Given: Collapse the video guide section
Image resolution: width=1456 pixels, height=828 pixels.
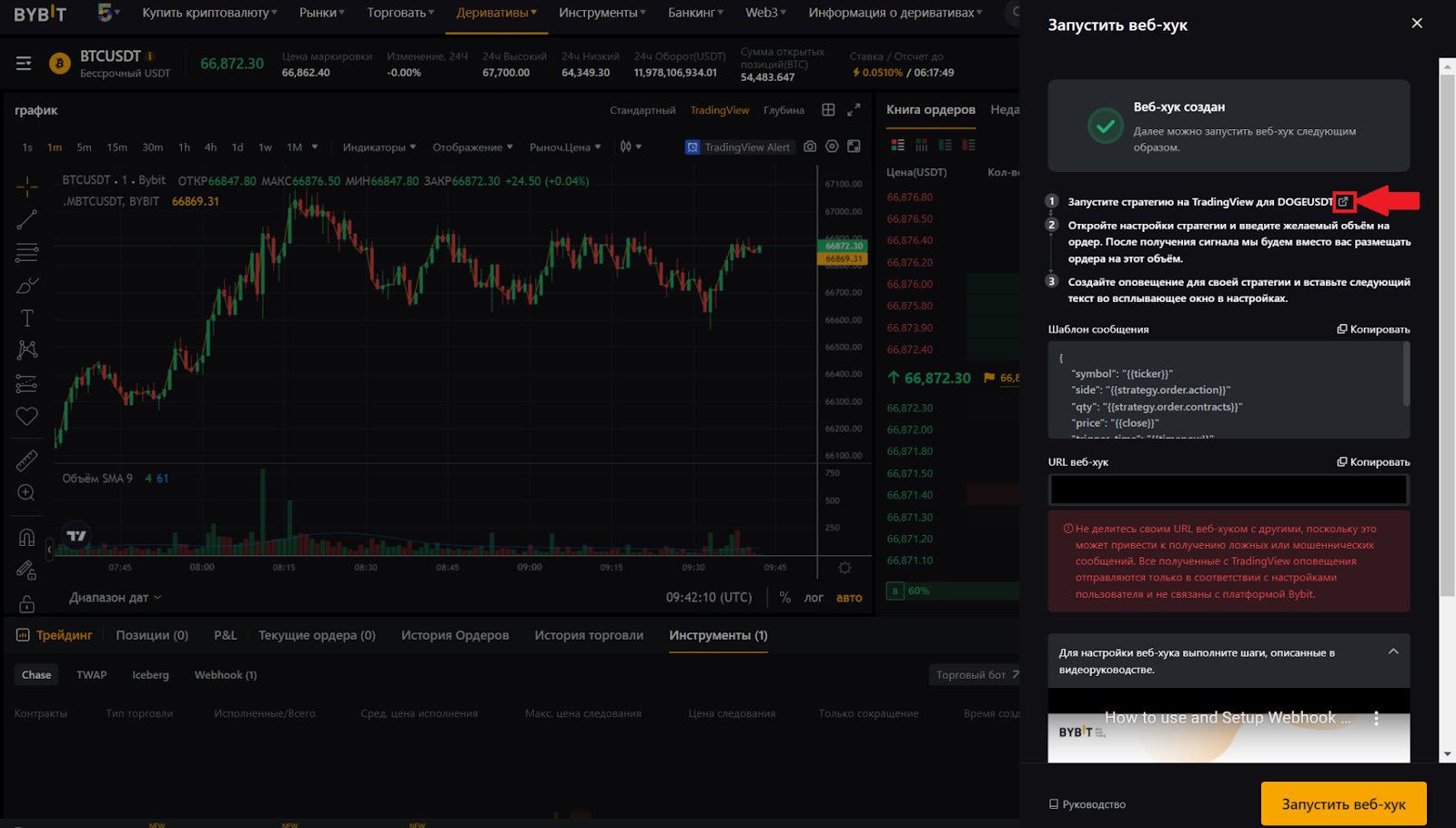Looking at the screenshot, I should click(x=1393, y=651).
